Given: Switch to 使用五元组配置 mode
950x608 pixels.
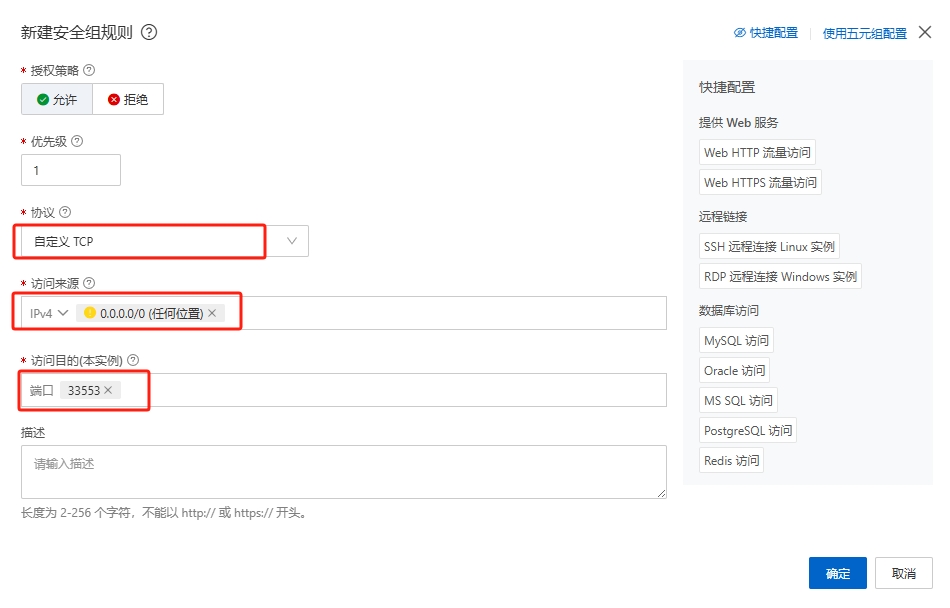Looking at the screenshot, I should [864, 33].
